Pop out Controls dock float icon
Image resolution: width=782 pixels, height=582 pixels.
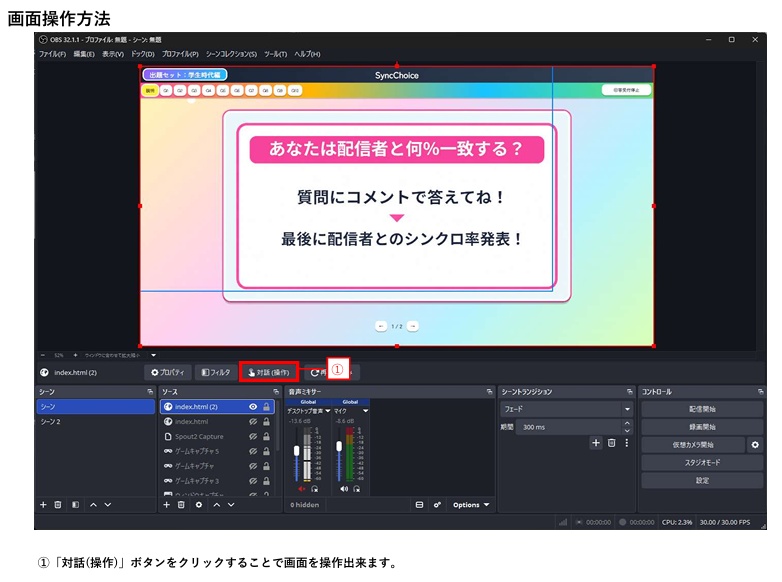click(x=760, y=392)
